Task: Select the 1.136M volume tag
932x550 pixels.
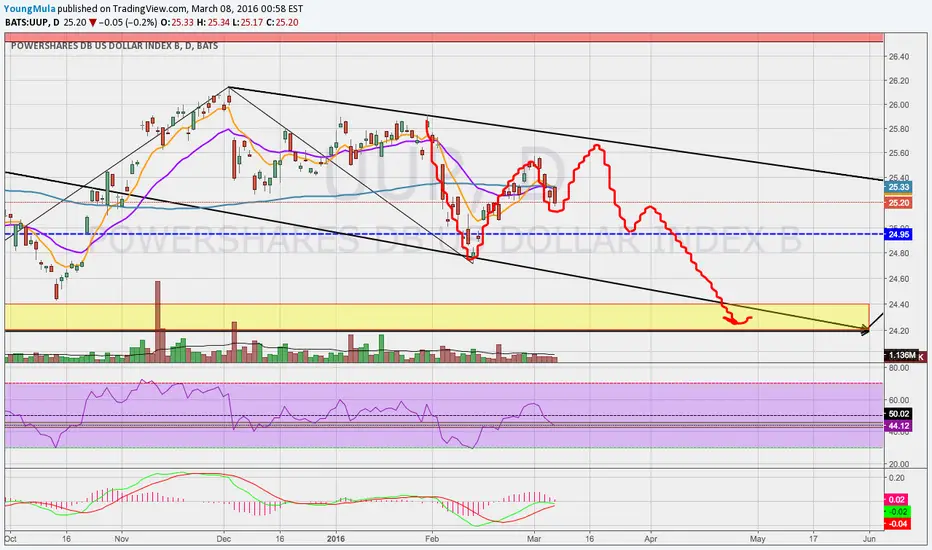Action: coord(902,356)
